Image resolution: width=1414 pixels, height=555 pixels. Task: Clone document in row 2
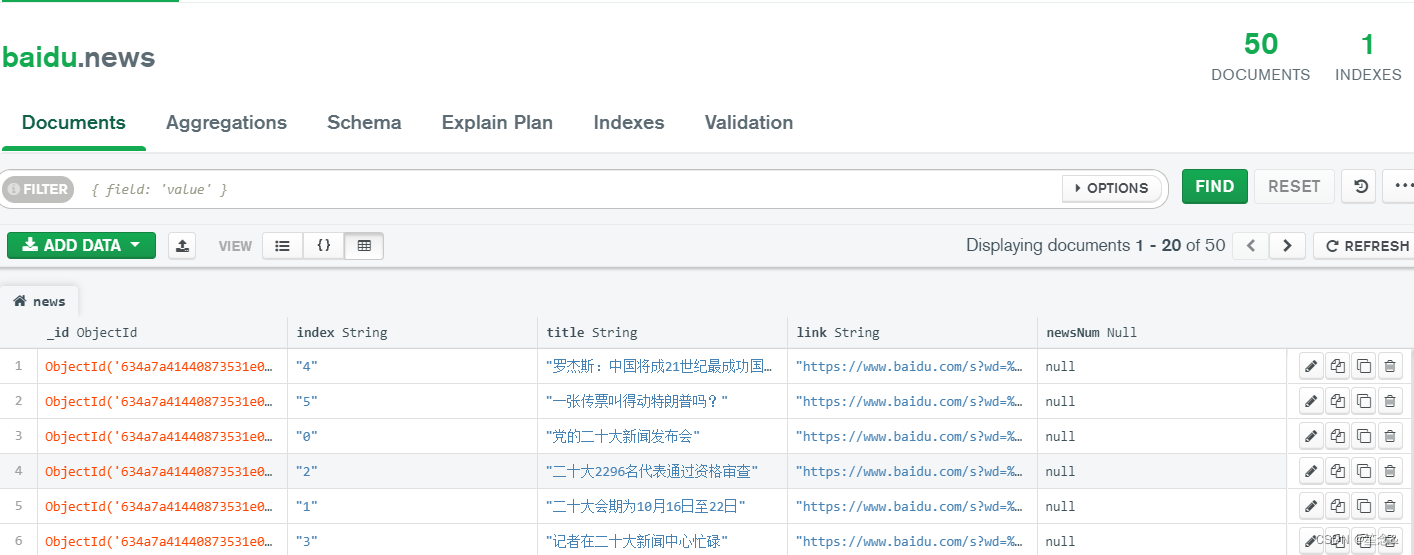[1363, 401]
